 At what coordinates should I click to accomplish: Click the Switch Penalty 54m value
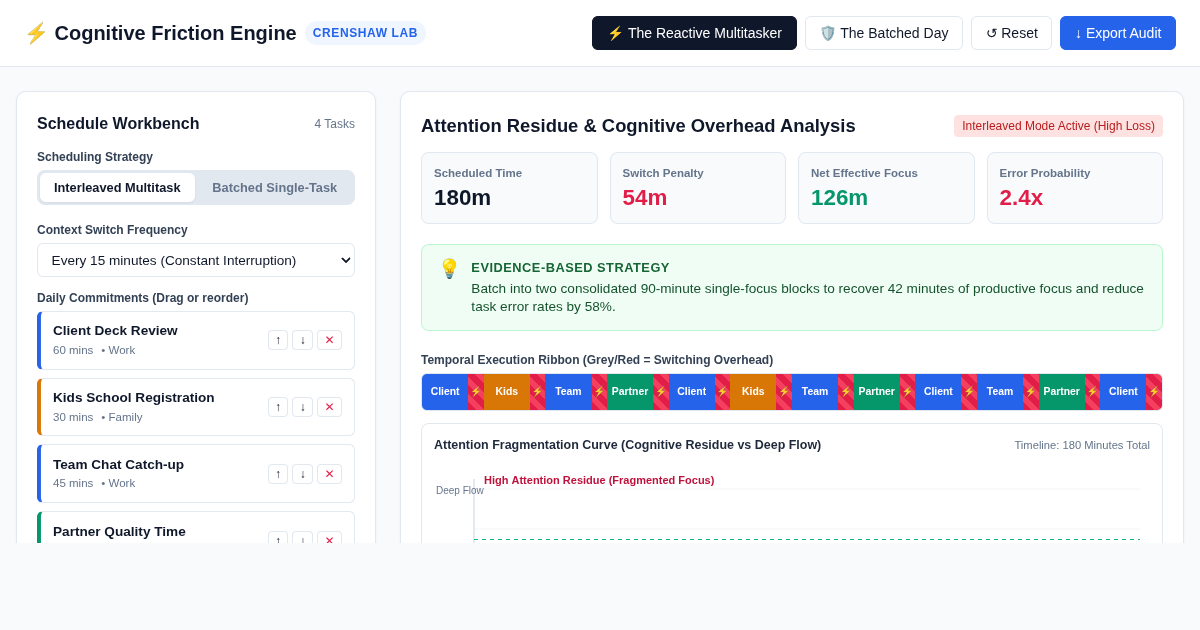(645, 198)
